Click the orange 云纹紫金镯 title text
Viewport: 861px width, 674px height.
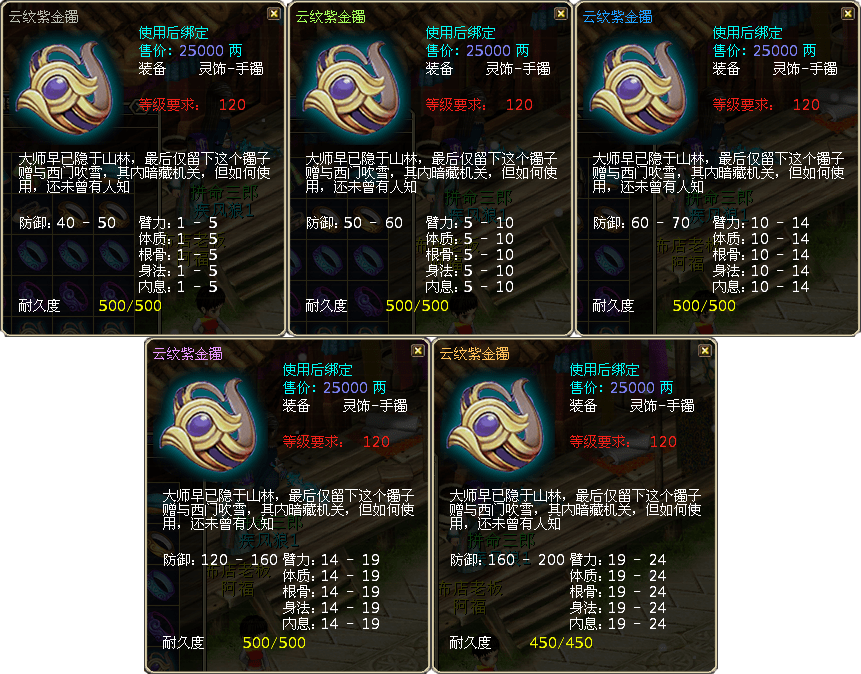474,354
